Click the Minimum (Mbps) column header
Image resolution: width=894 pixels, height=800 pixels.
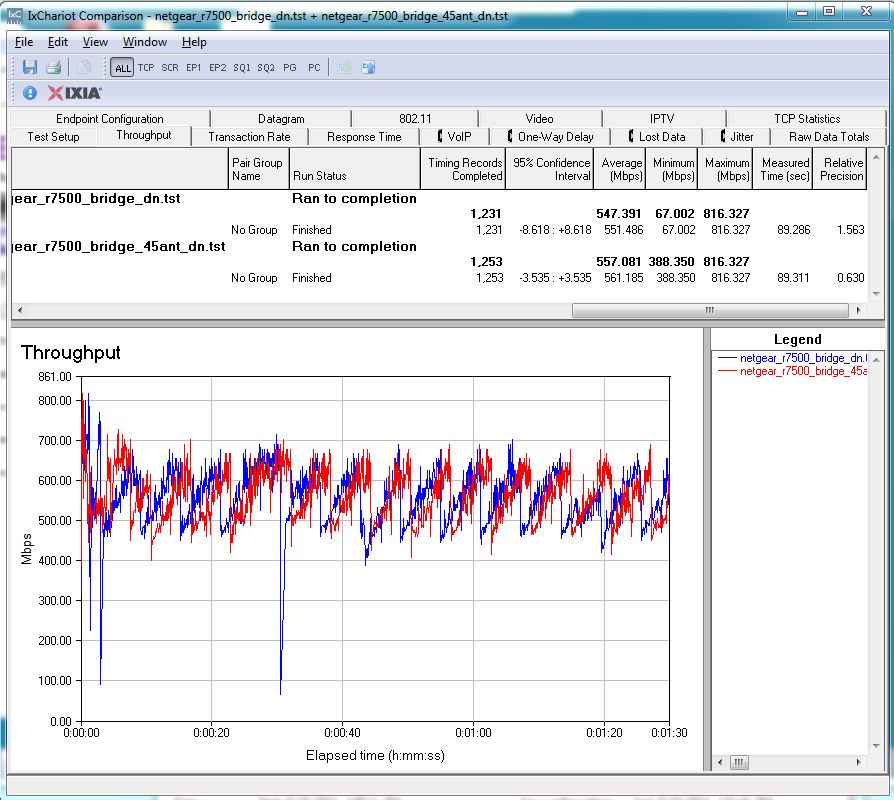coord(672,169)
